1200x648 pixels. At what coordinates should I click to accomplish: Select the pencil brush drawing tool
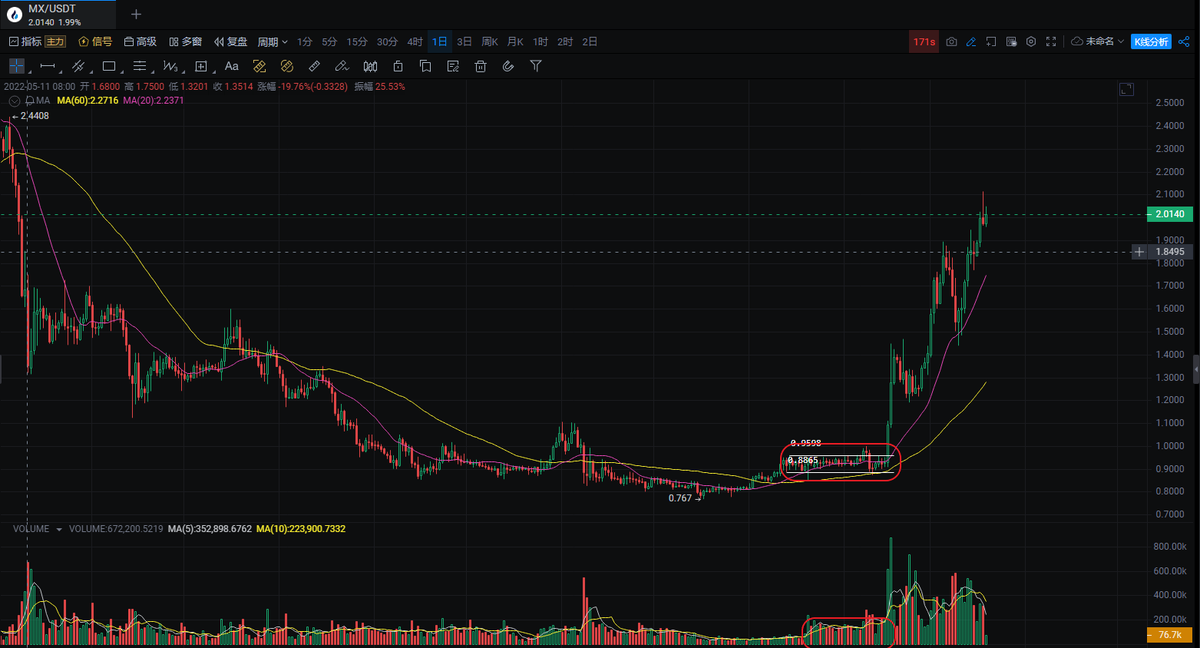pos(342,66)
